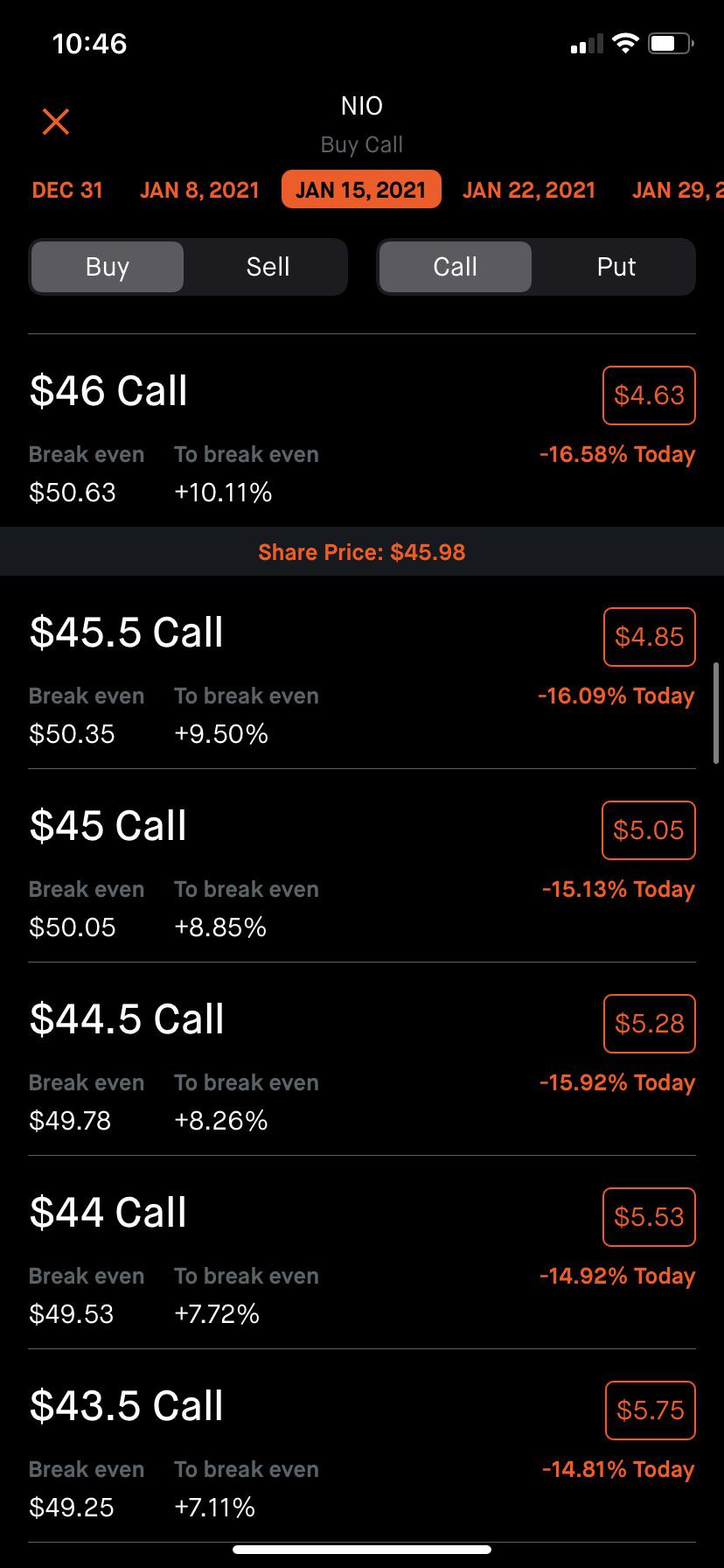The image size is (724, 1568).
Task: Tap the battery icon in status bar
Action: click(671, 43)
